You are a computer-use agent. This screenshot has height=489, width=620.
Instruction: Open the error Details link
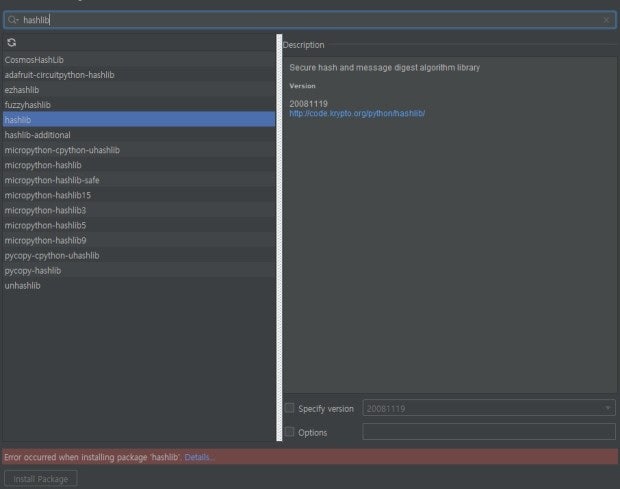coord(198,457)
